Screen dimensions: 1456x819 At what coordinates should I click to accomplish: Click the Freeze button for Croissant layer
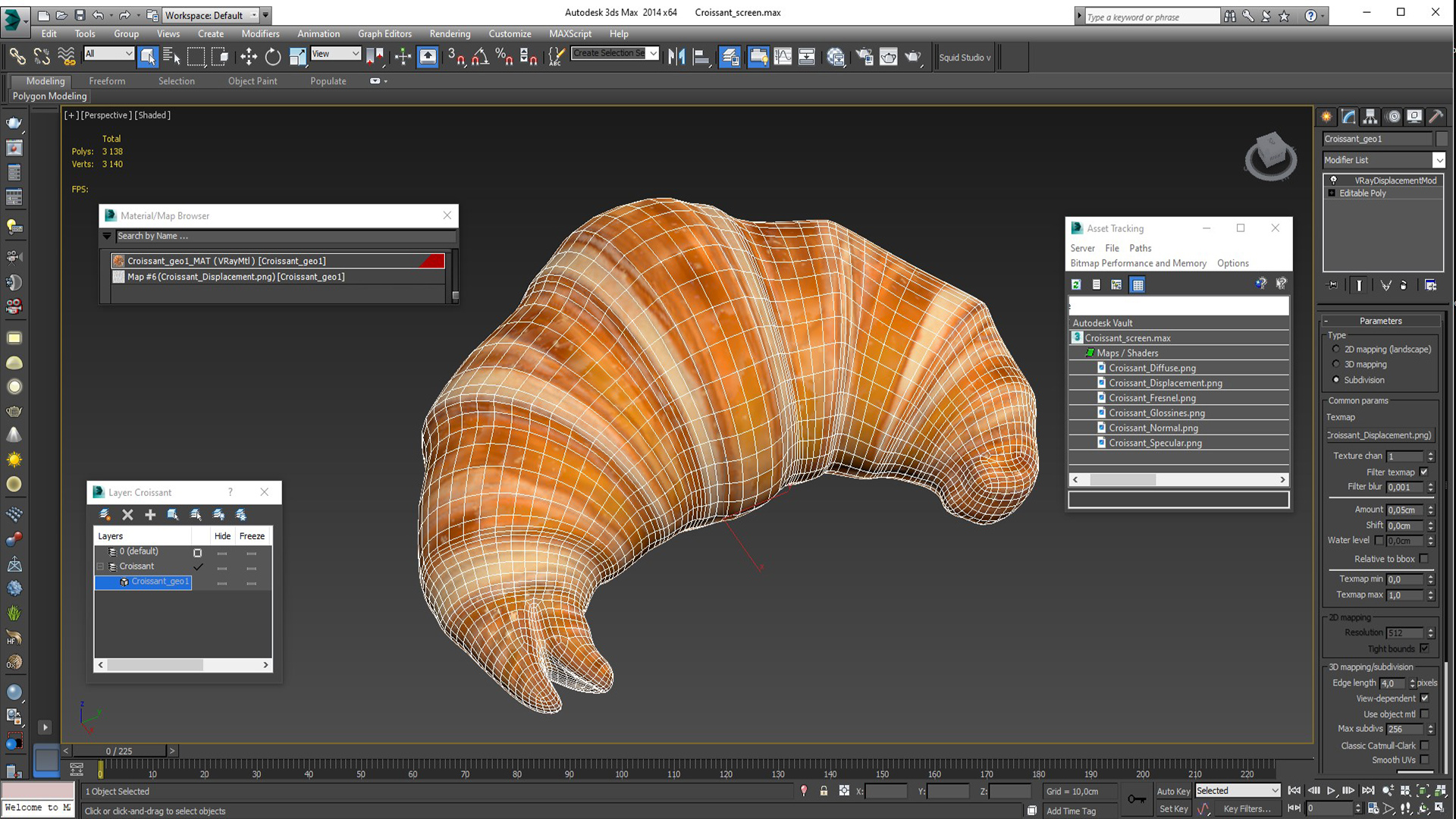click(x=252, y=567)
